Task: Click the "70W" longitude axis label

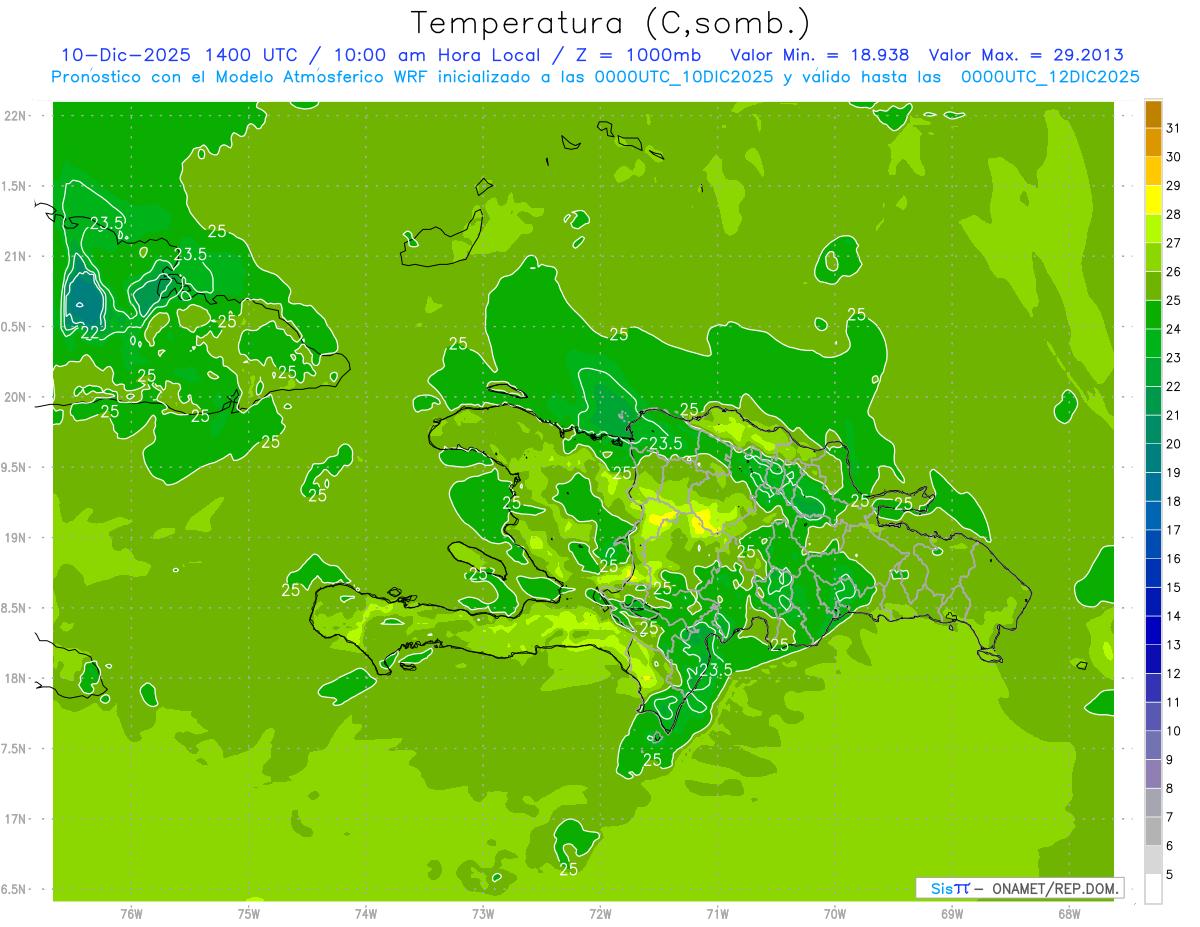Action: [834, 914]
